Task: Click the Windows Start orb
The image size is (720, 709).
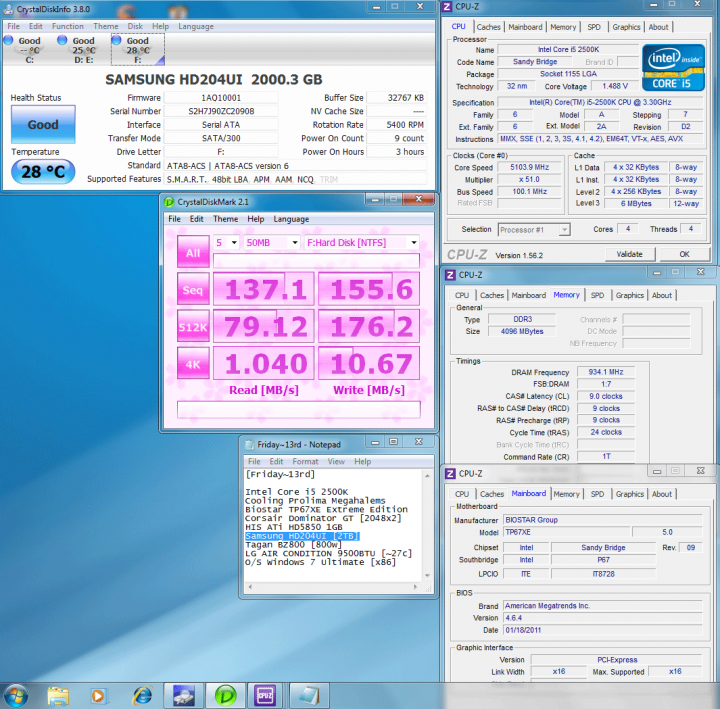Action: click(x=15, y=697)
